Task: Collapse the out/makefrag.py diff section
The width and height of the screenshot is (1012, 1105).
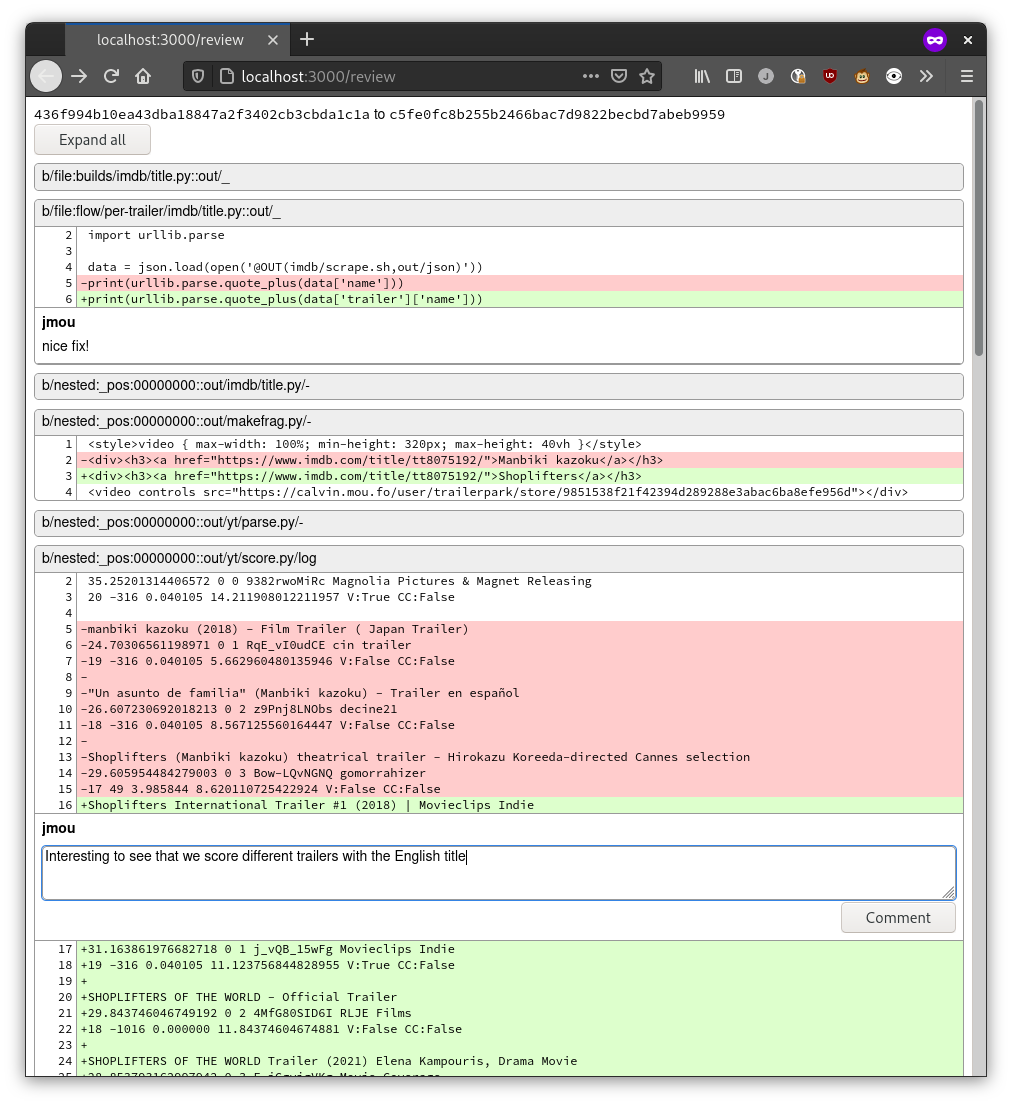Action: click(498, 422)
